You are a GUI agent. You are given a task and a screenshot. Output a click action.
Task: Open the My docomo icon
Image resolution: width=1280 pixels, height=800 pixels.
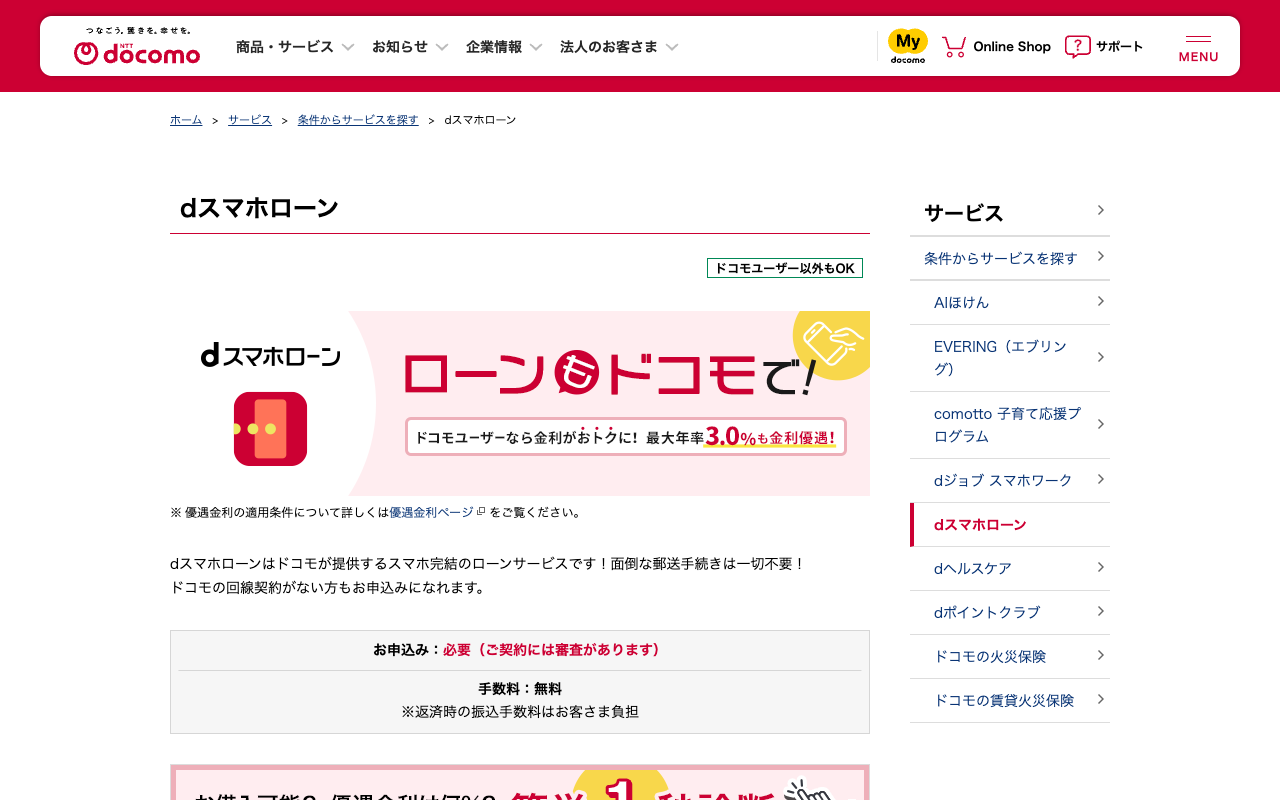908,46
